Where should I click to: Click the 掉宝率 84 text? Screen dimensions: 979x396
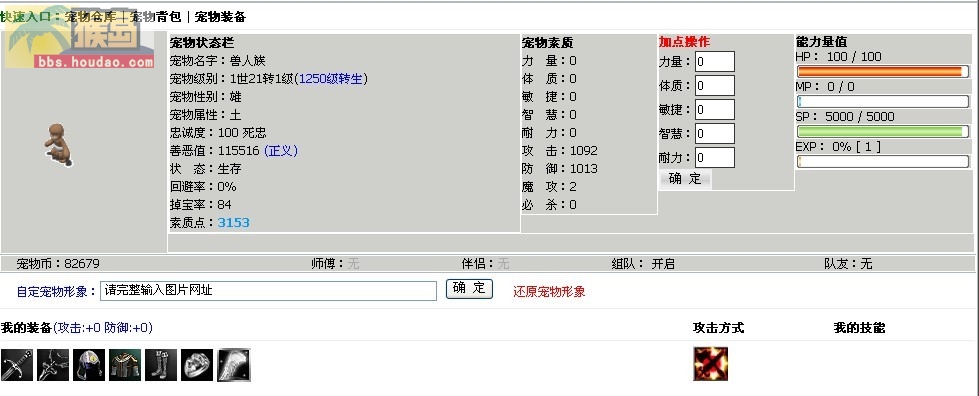click(201, 204)
